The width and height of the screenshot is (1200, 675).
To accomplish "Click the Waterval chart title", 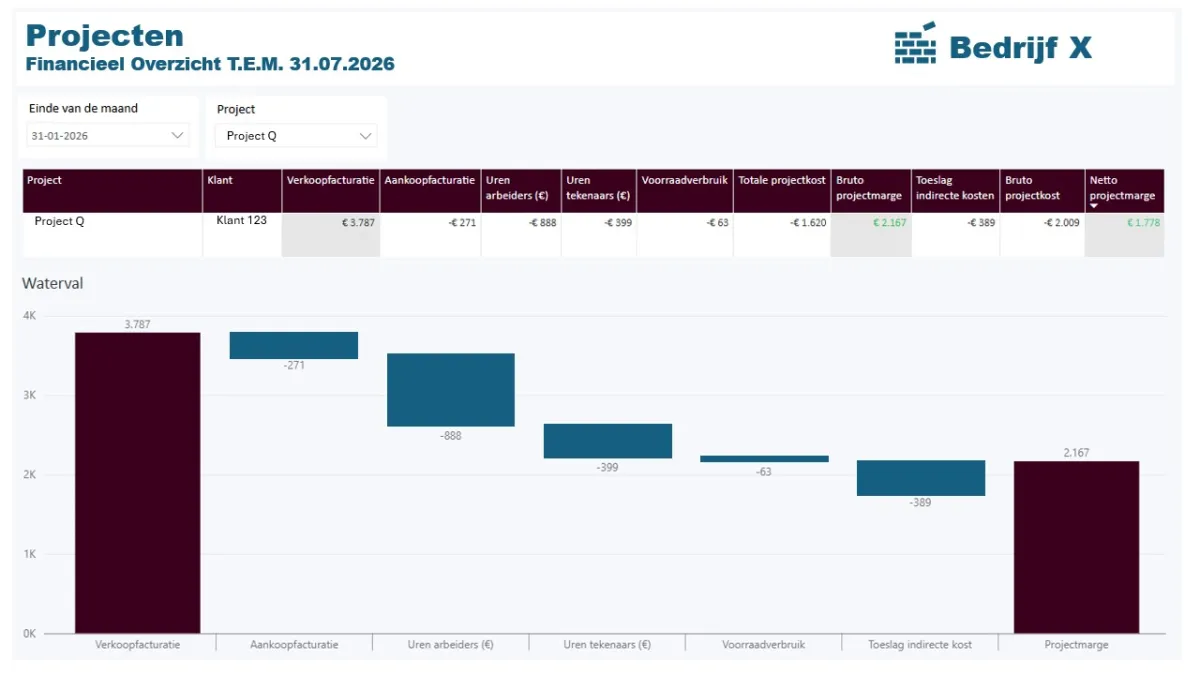I will [x=53, y=284].
